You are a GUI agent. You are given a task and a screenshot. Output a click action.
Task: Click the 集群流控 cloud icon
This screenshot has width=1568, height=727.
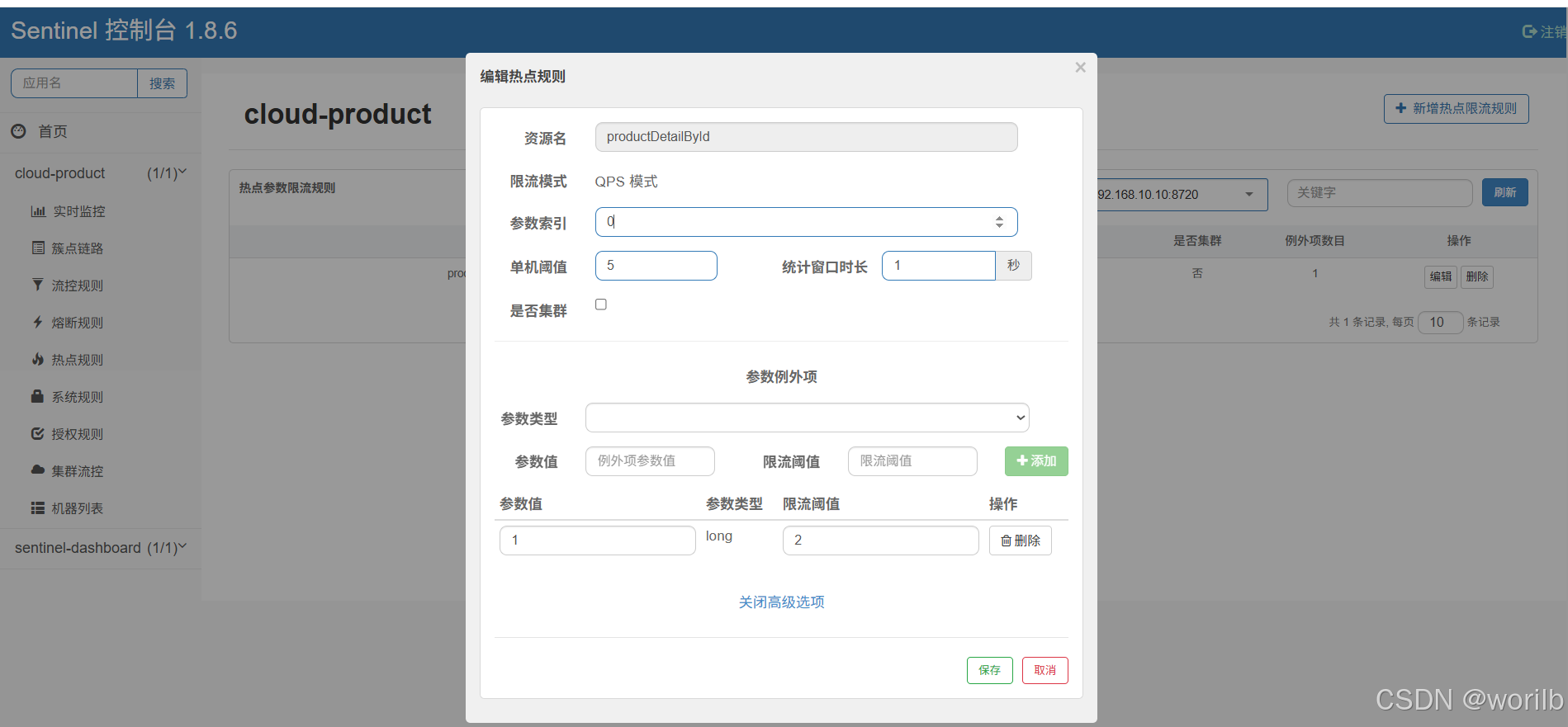click(38, 470)
